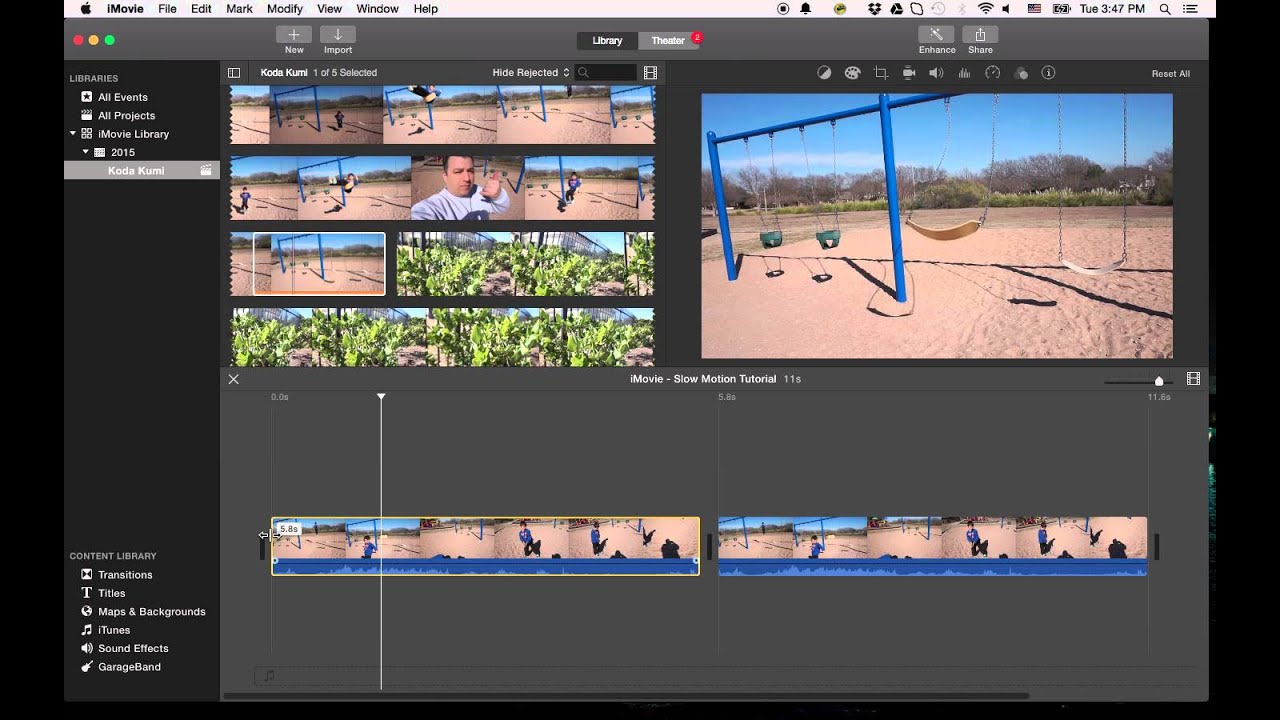
Task: Click the viewer swing set preview
Action: (937, 226)
